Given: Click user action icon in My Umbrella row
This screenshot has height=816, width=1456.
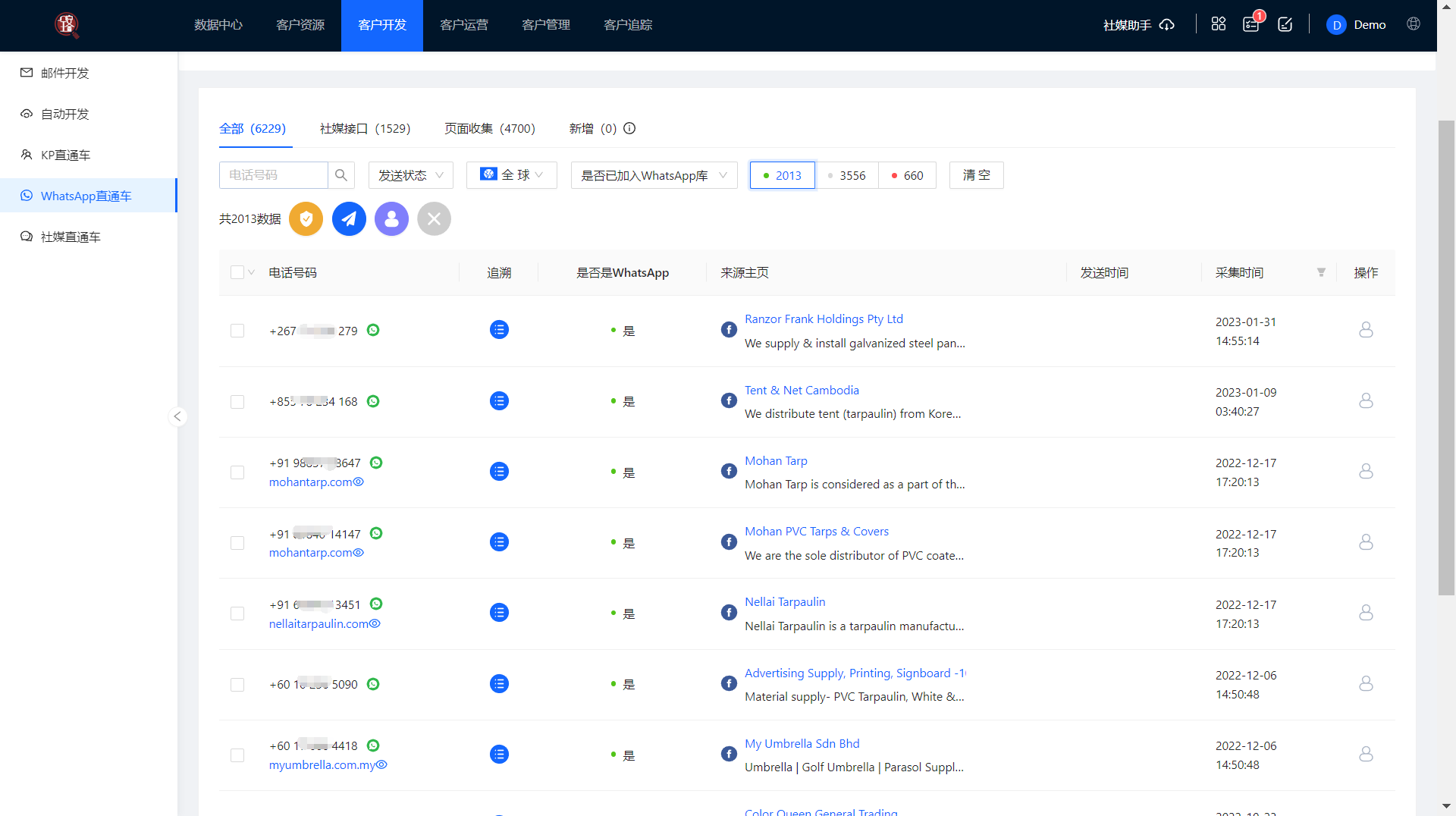Looking at the screenshot, I should [1366, 755].
